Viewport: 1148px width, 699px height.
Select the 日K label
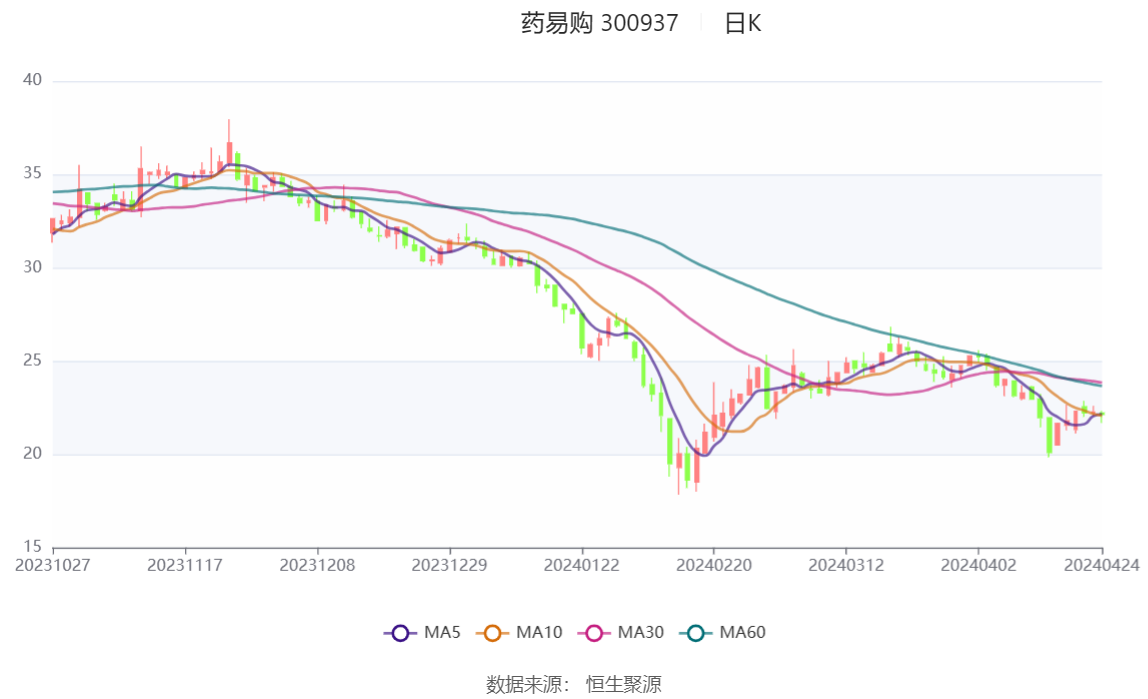742,23
